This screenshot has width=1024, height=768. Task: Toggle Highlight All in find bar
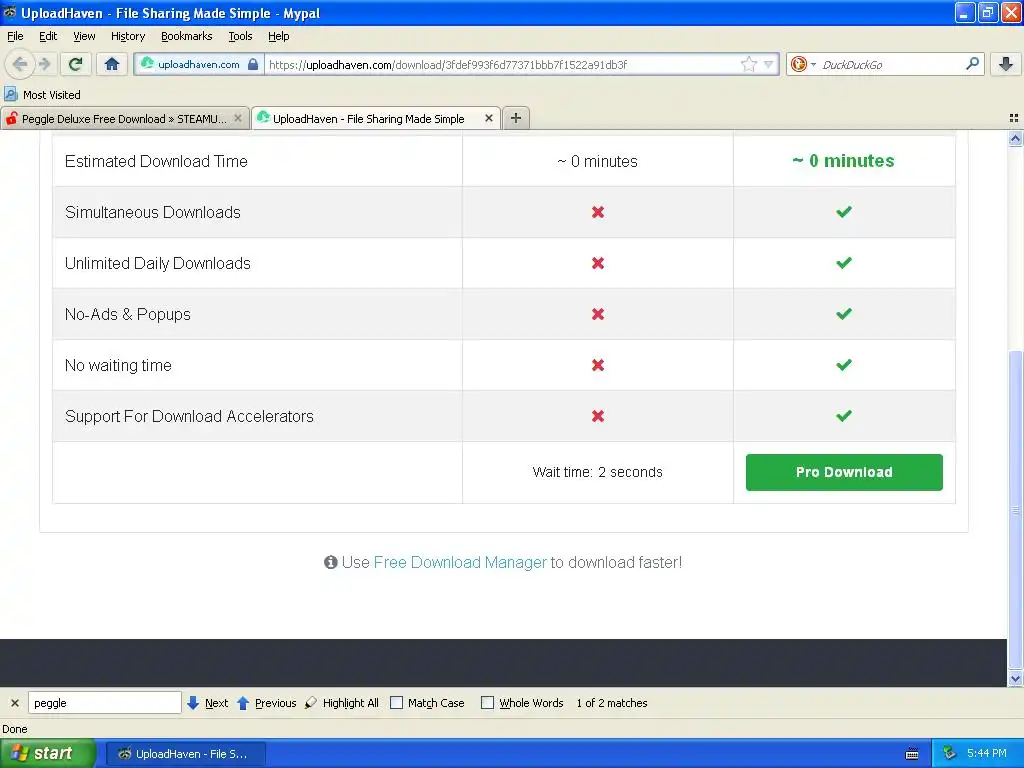(x=342, y=703)
